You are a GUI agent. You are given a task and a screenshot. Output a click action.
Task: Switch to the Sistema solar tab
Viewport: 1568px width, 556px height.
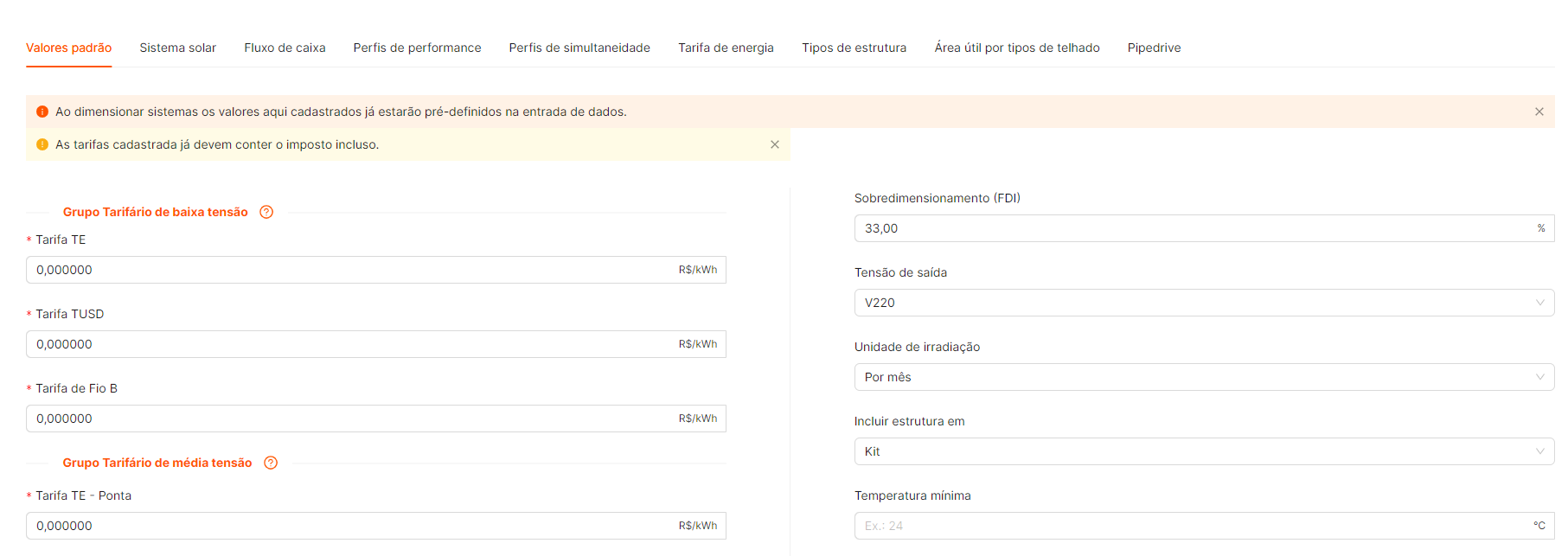coord(177,48)
